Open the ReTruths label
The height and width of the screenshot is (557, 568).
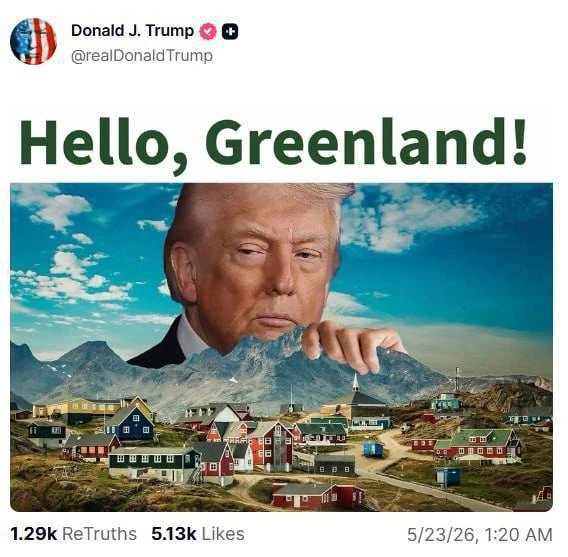[99, 534]
